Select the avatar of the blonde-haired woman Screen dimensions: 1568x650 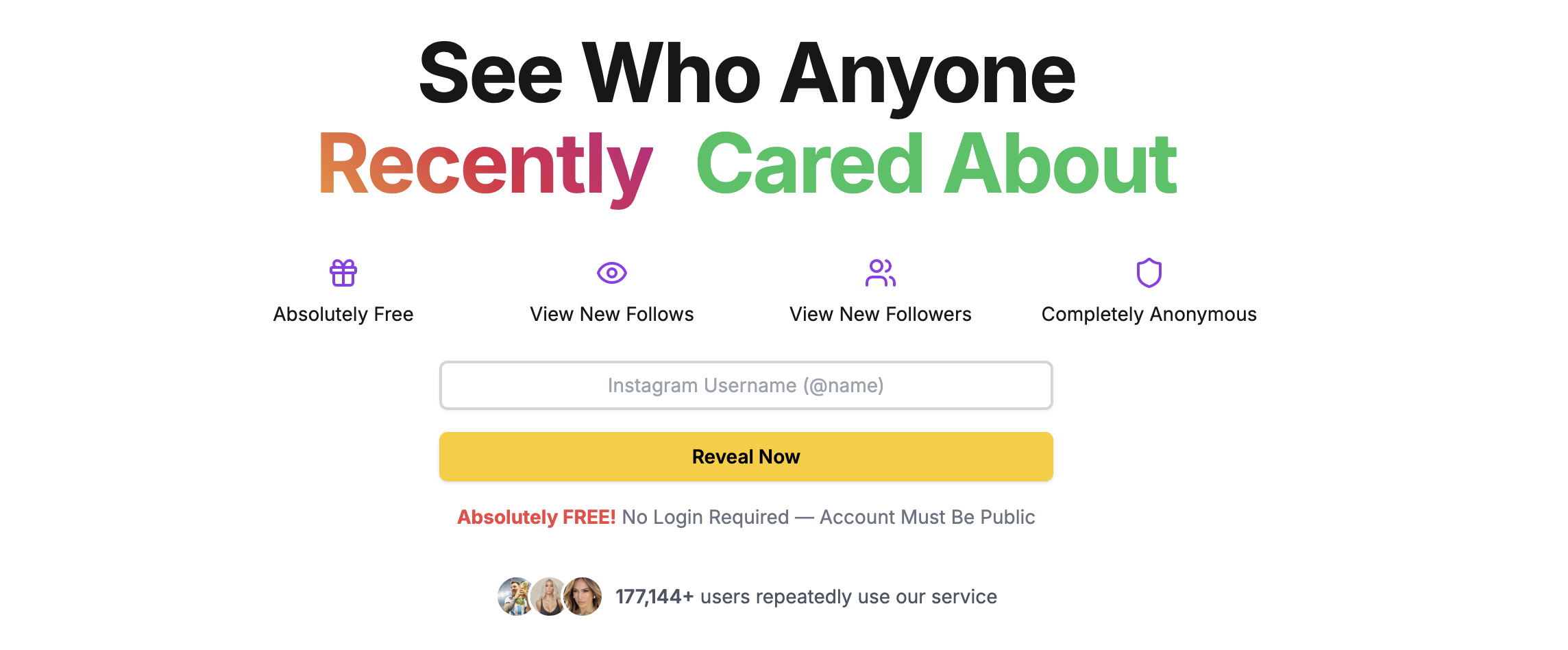point(548,597)
